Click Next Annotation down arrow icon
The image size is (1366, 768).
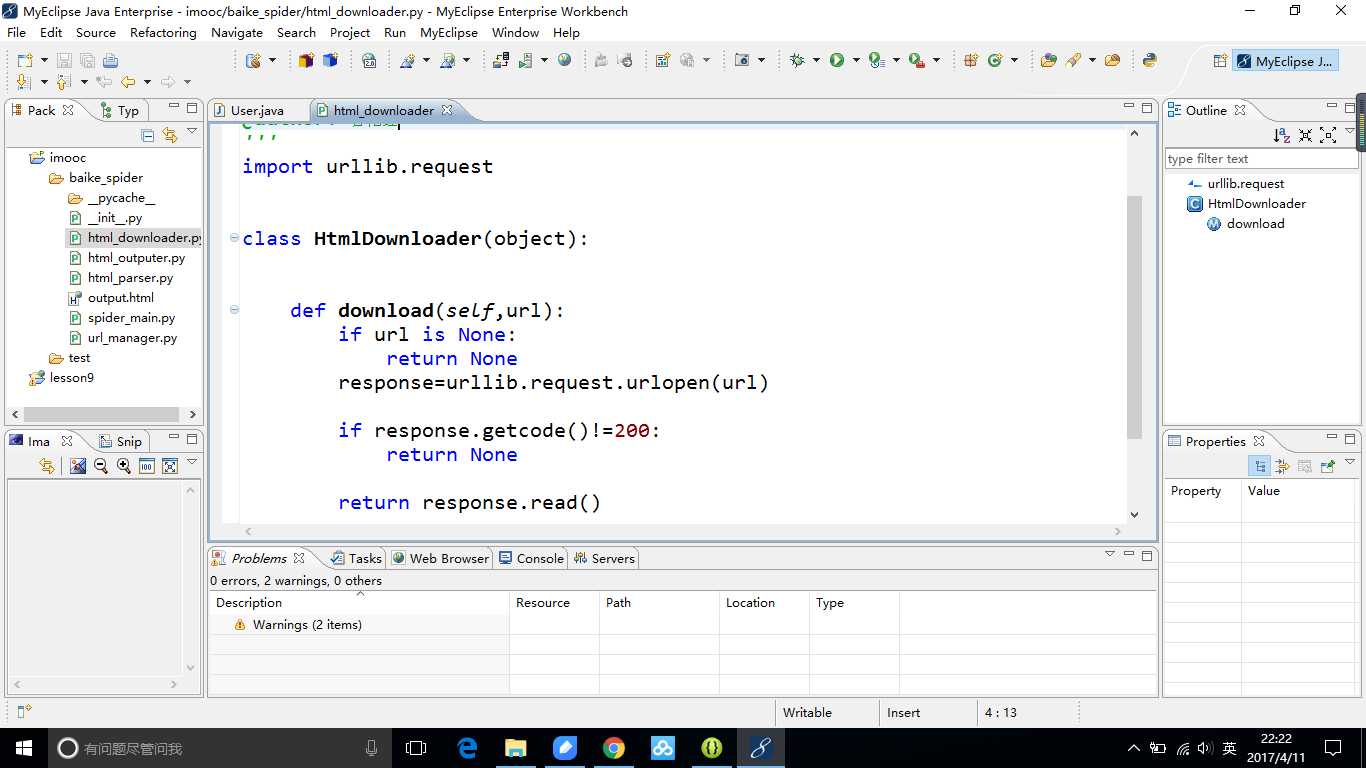tap(25, 82)
